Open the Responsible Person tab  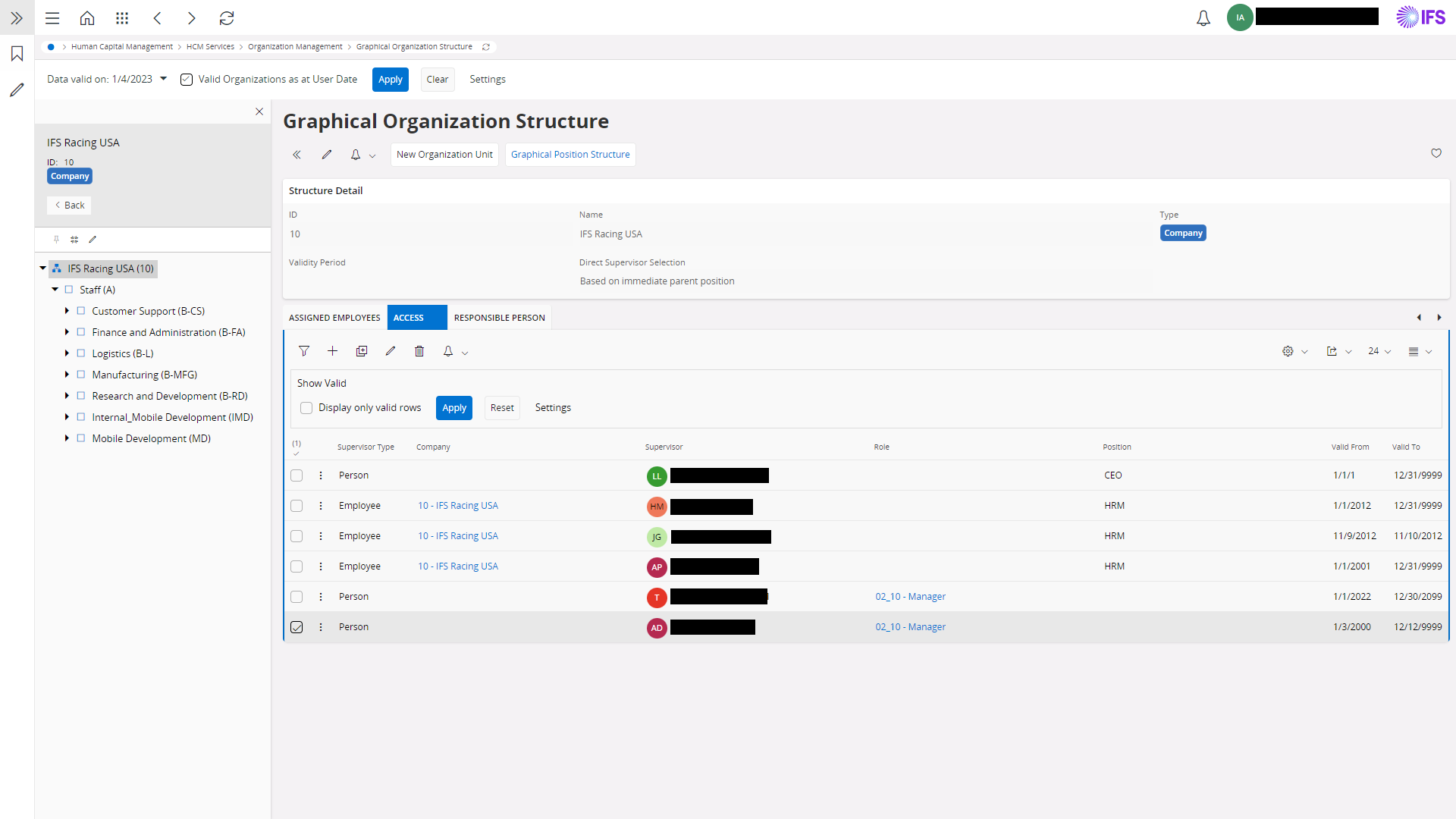[x=500, y=318]
